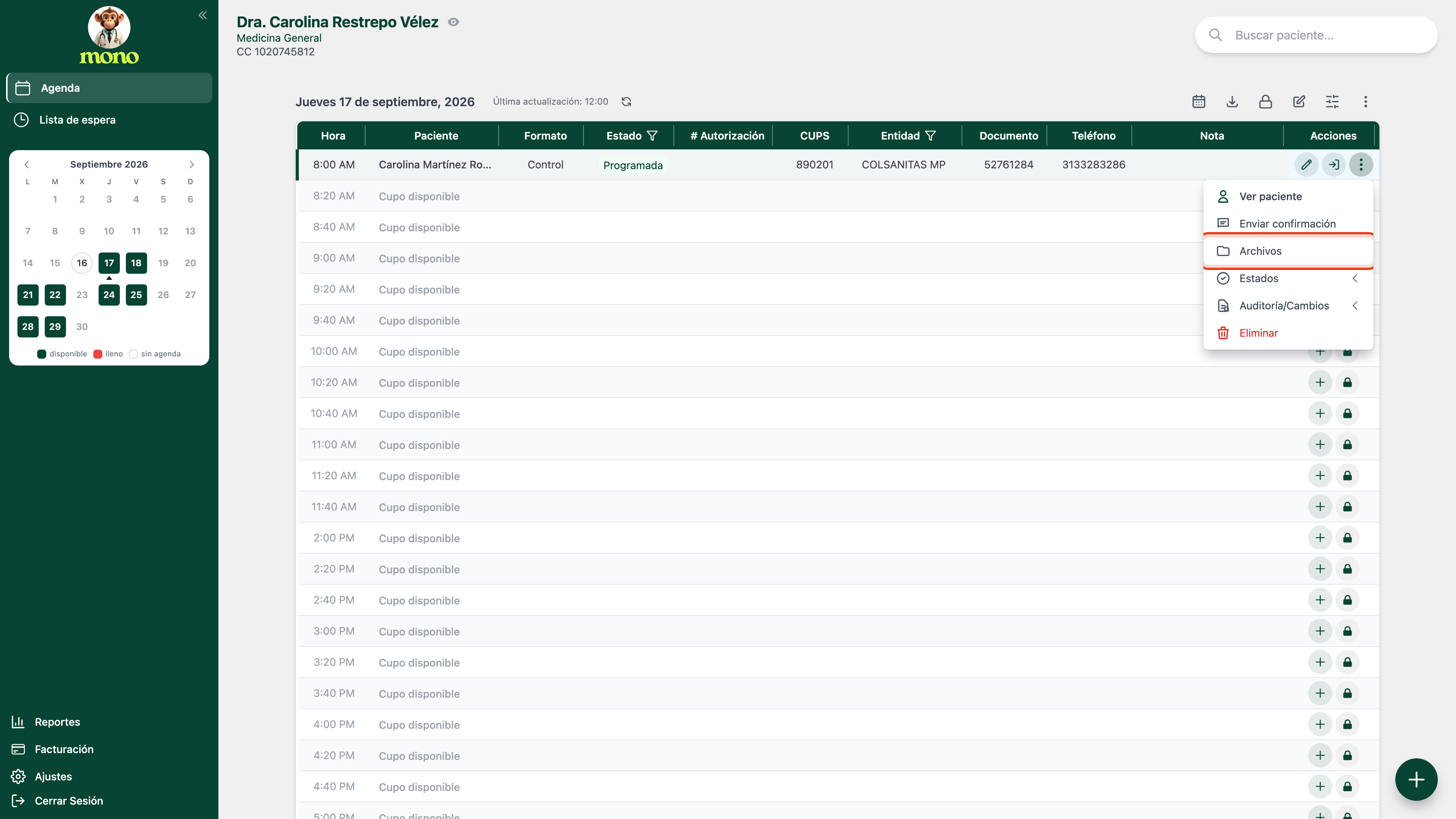Go to Reportes section
Viewport: 1456px width, 819px height.
[x=46, y=722]
